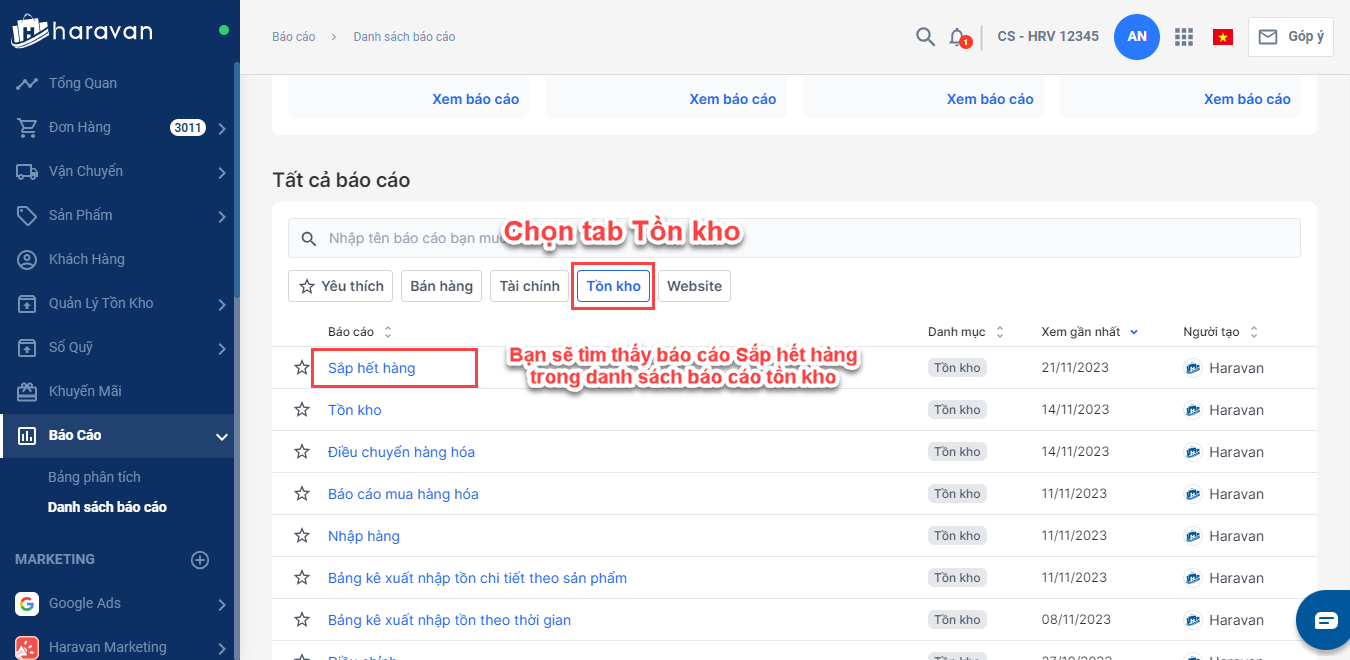Click the Khuyến Mãi store icon
Viewport: 1350px width, 660px height.
pos(27,391)
